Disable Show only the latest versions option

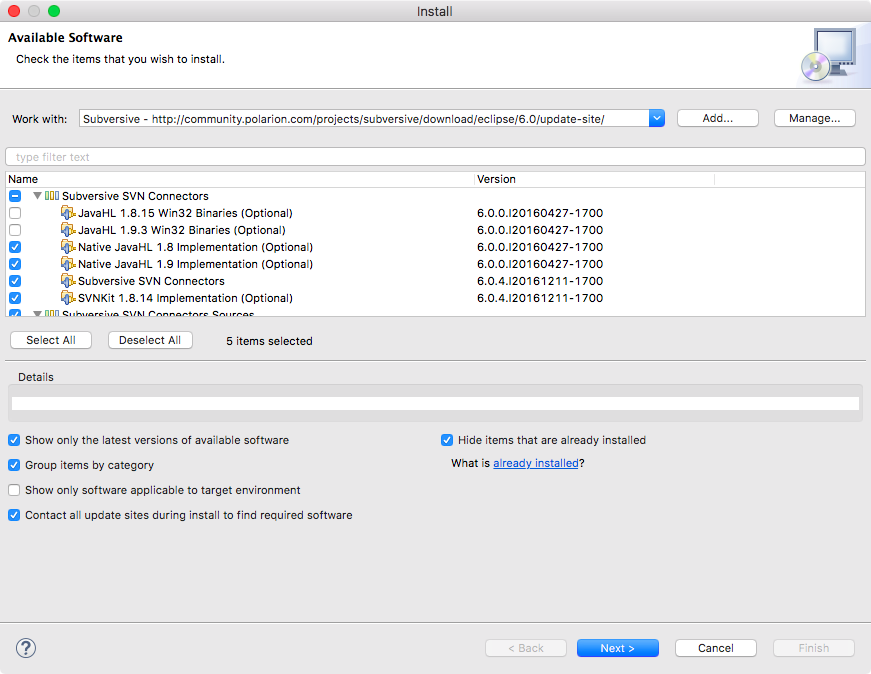tap(14, 440)
